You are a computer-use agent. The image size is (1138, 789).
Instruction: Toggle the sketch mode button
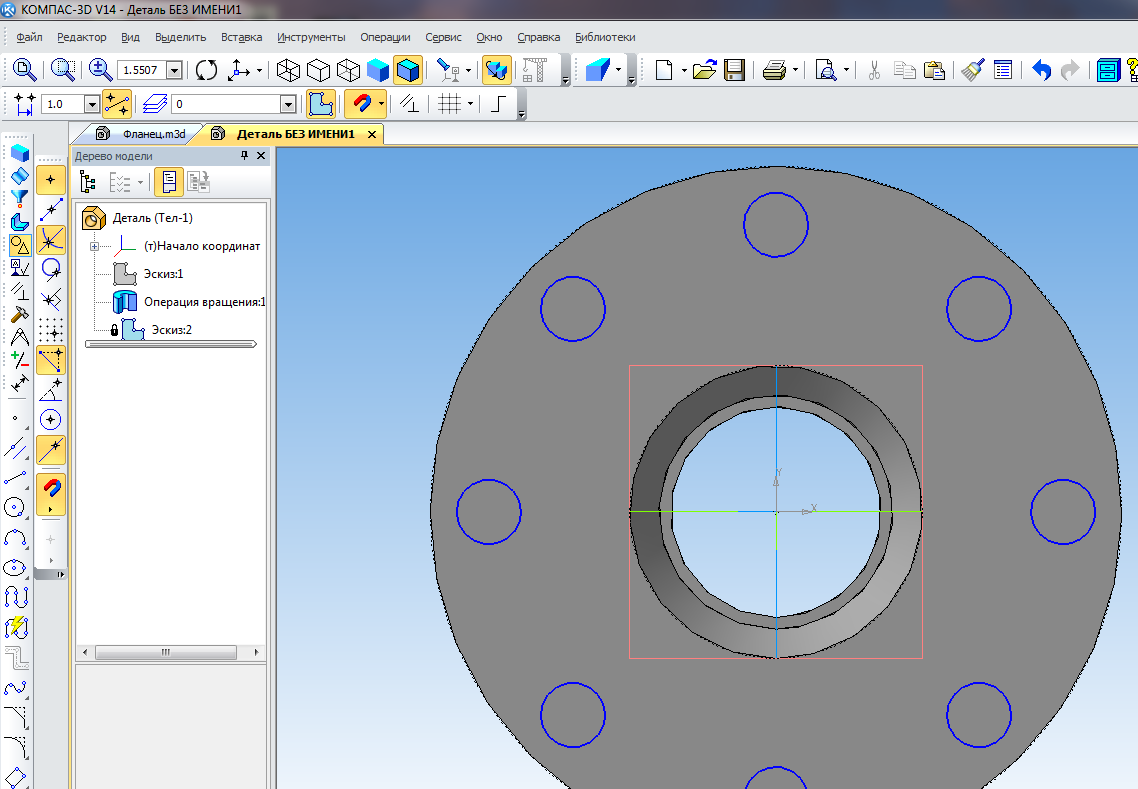[320, 104]
